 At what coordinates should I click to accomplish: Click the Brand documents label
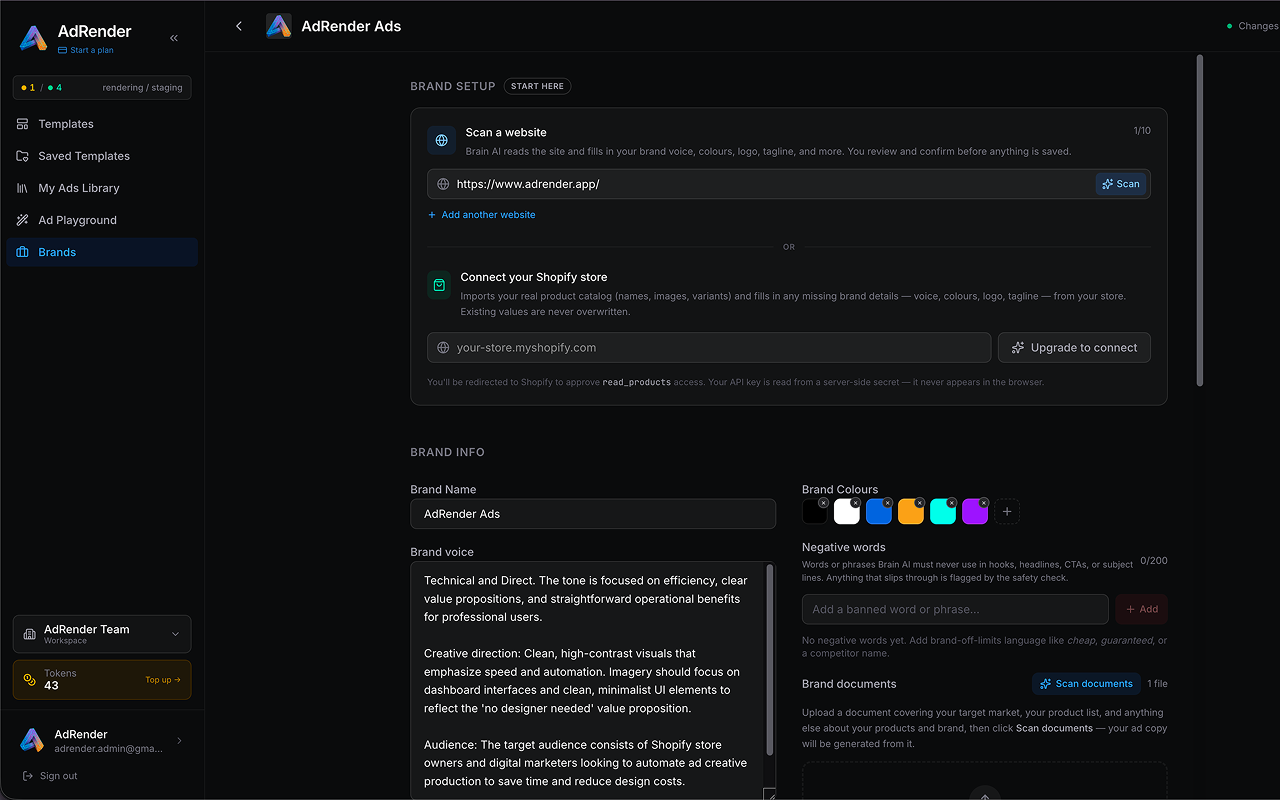pos(849,684)
